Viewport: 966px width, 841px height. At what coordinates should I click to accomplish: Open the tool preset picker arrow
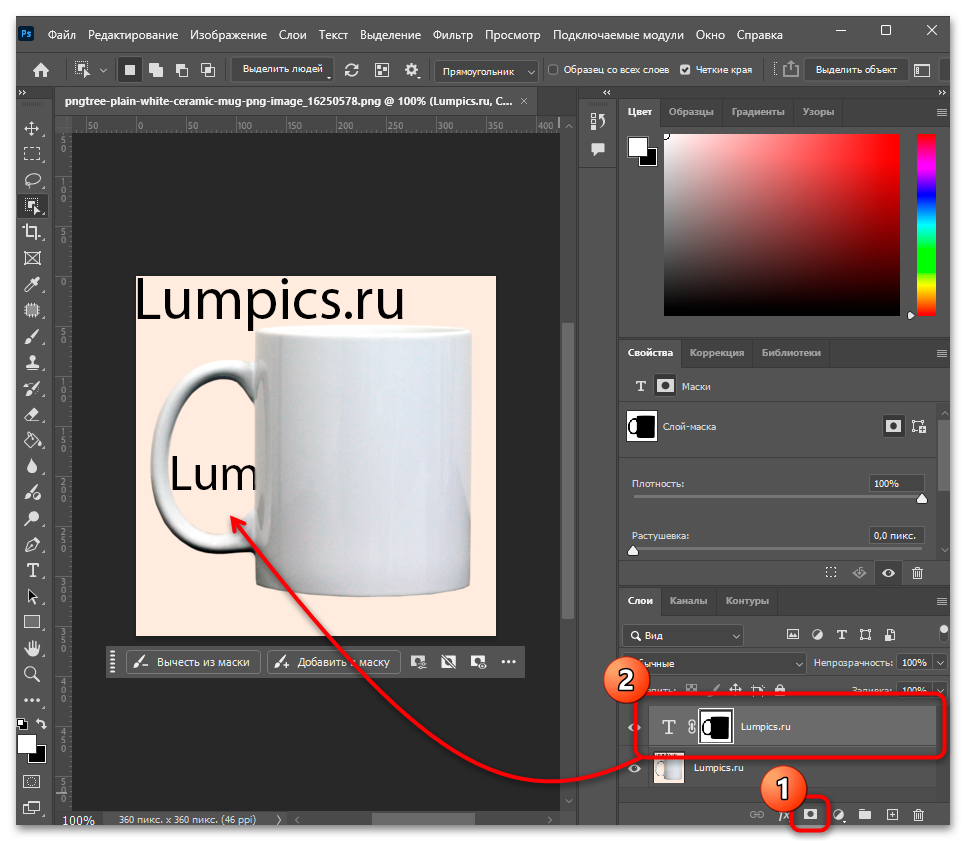[104, 70]
